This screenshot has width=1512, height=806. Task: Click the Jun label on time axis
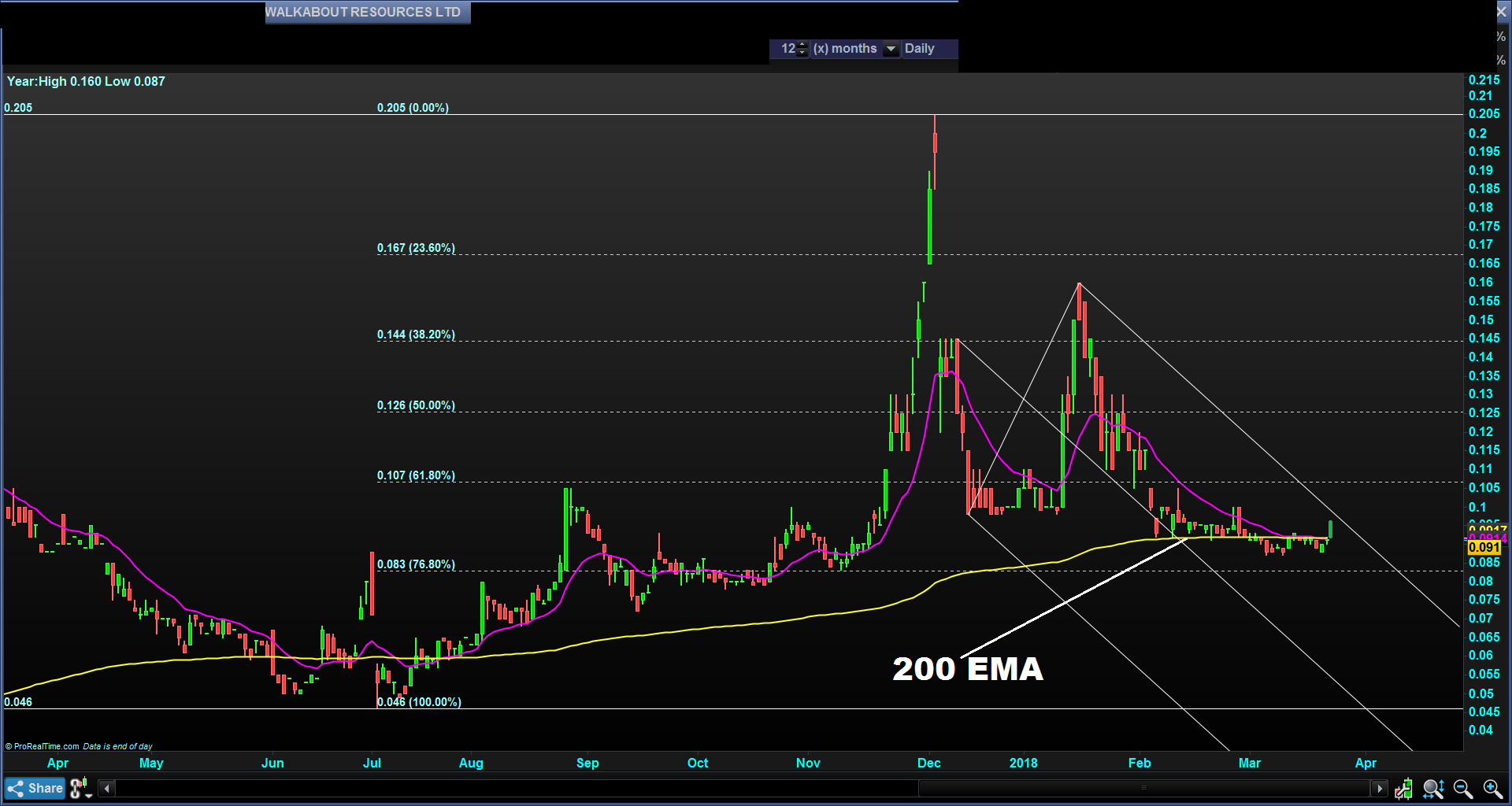click(x=272, y=763)
